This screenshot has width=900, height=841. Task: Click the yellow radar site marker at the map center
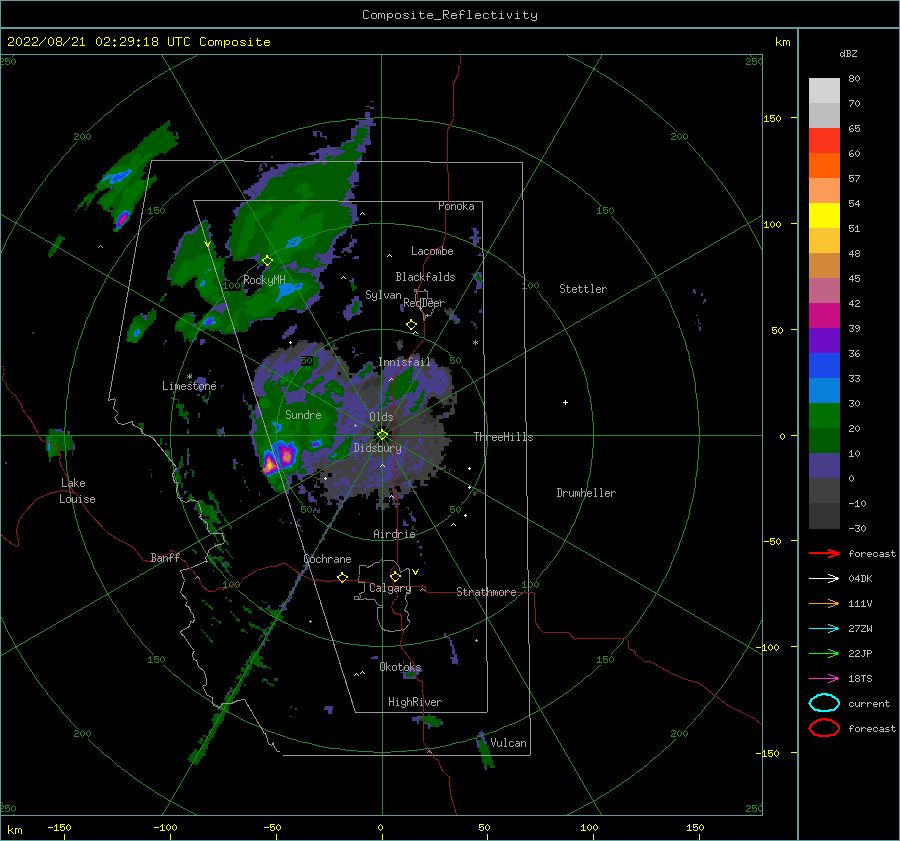(382, 435)
